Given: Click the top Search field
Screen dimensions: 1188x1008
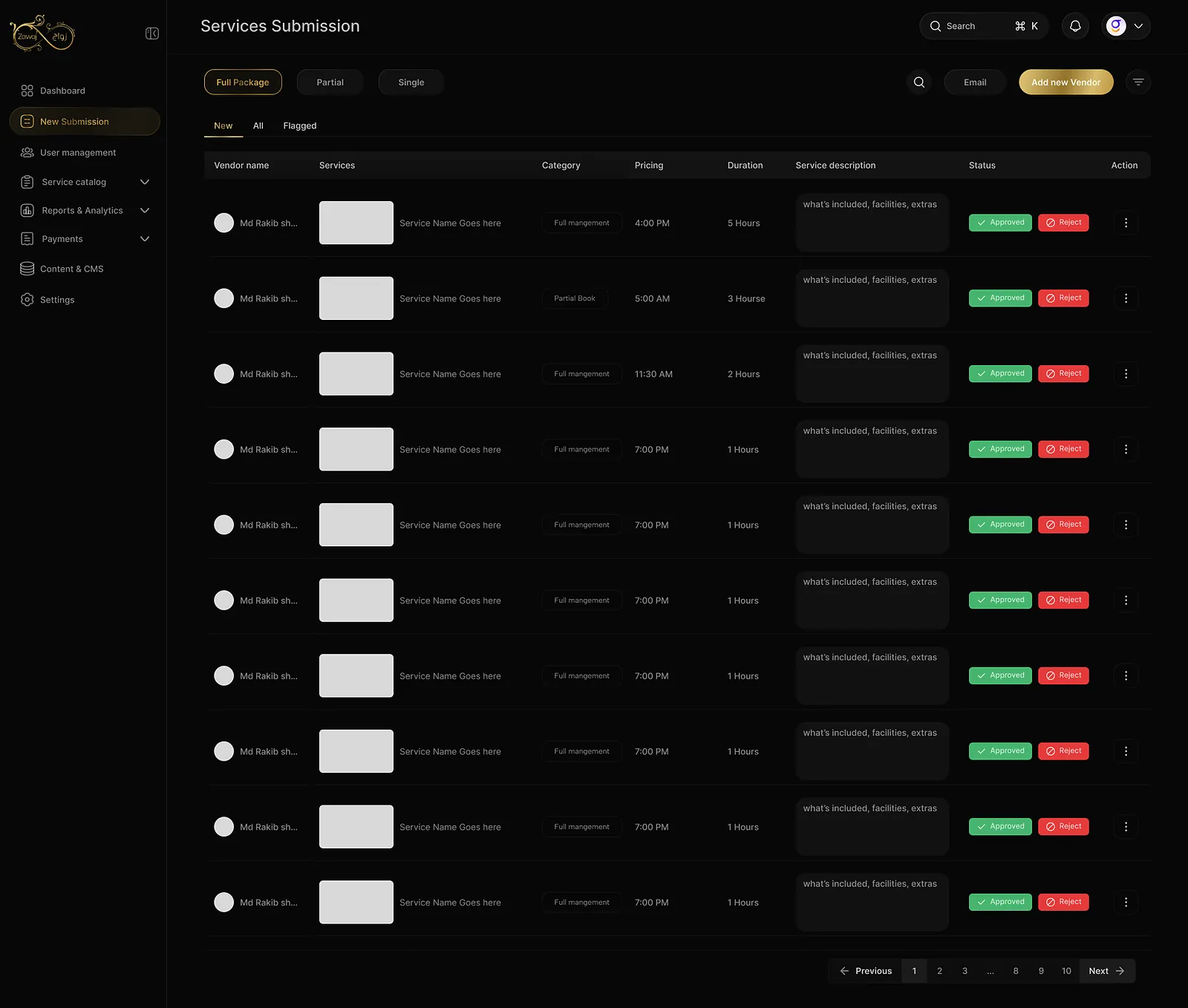Looking at the screenshot, I should (x=984, y=26).
